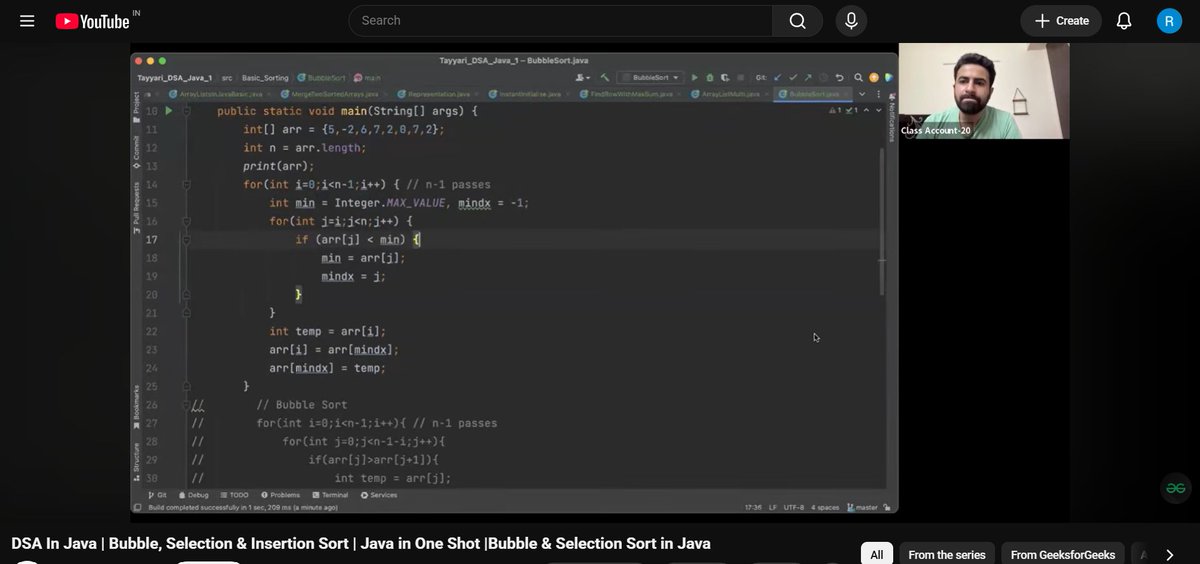Click the run gutter arrow at line 10

point(168,111)
